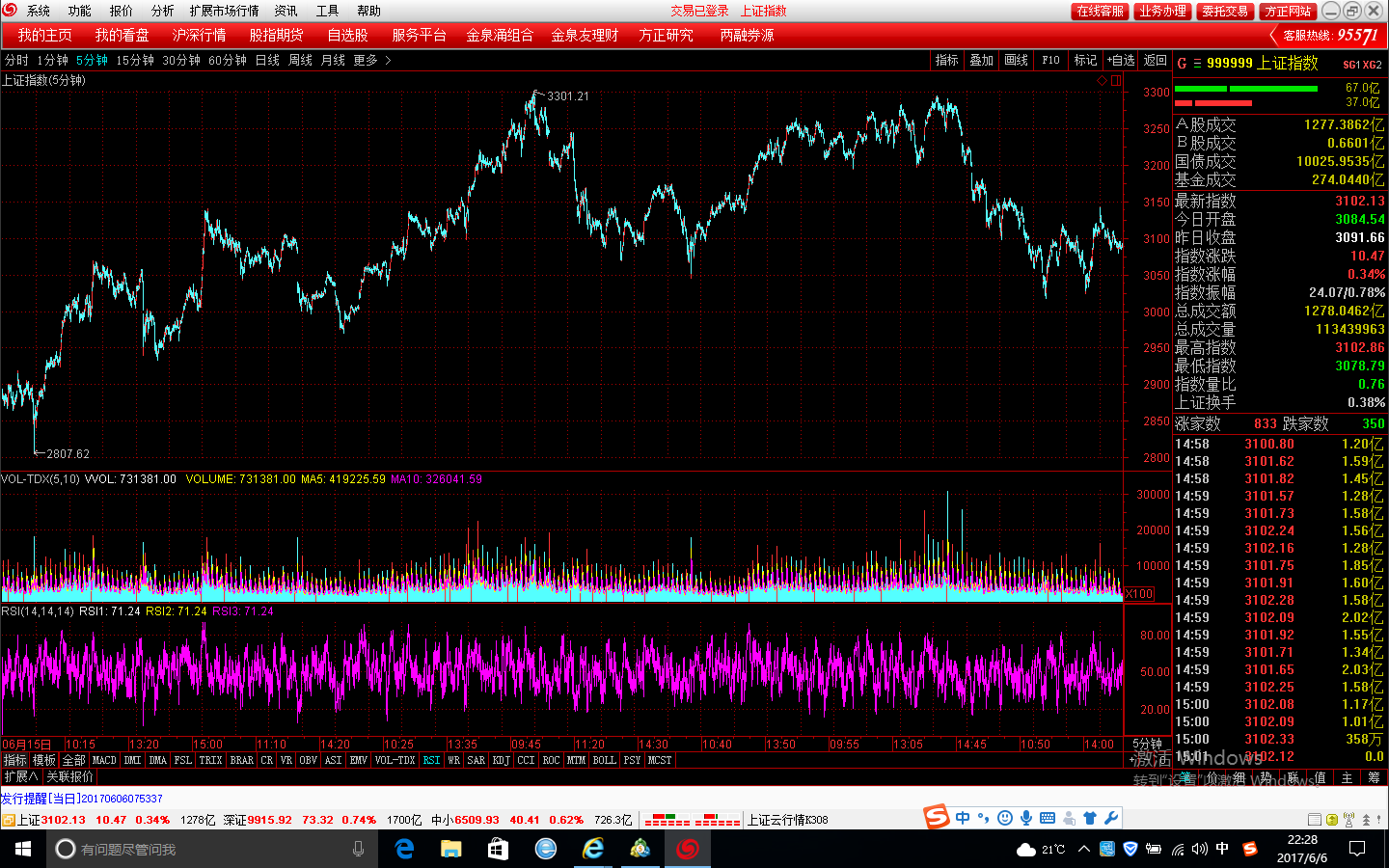Open the 分析 menu
The image size is (1389, 868).
pyautogui.click(x=163, y=11)
